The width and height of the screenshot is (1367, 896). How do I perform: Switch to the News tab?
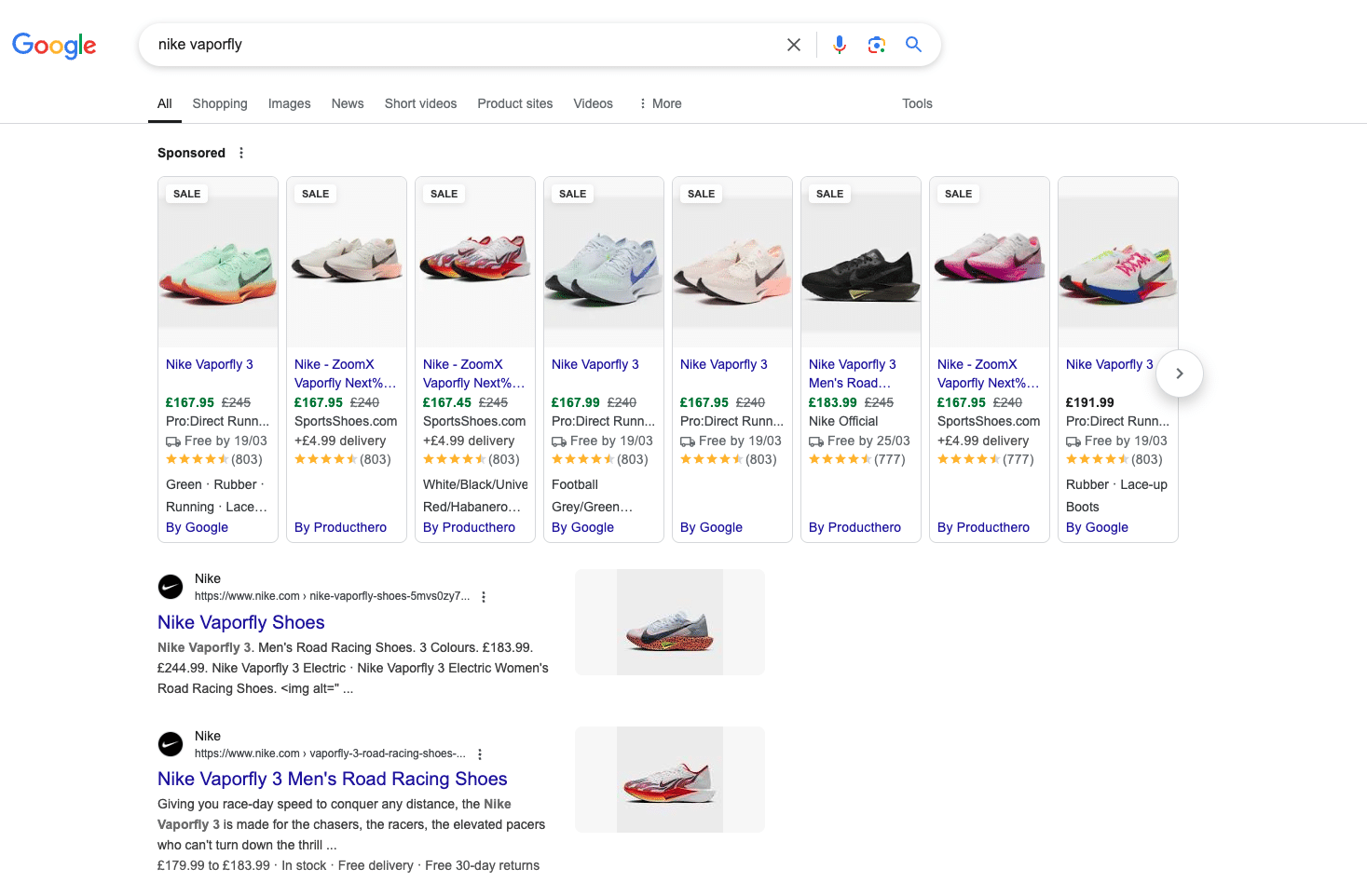(x=348, y=103)
